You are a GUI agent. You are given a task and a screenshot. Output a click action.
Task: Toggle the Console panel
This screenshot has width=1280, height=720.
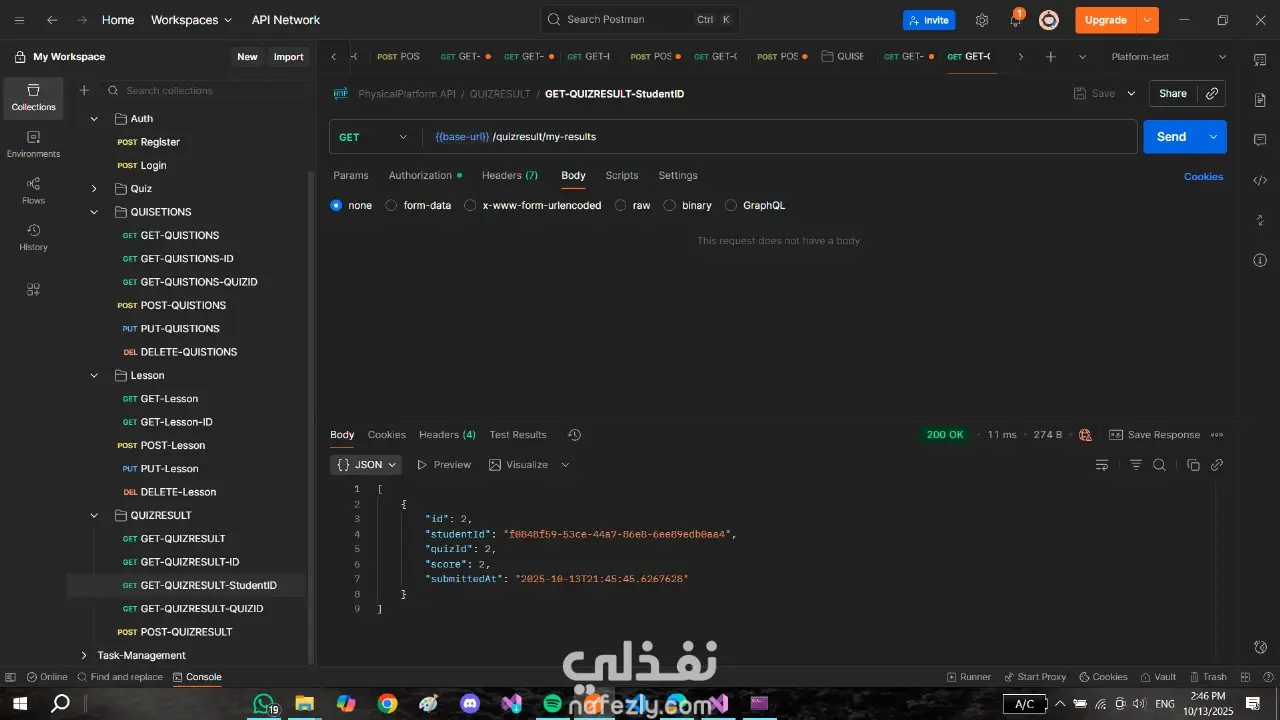[x=197, y=677]
